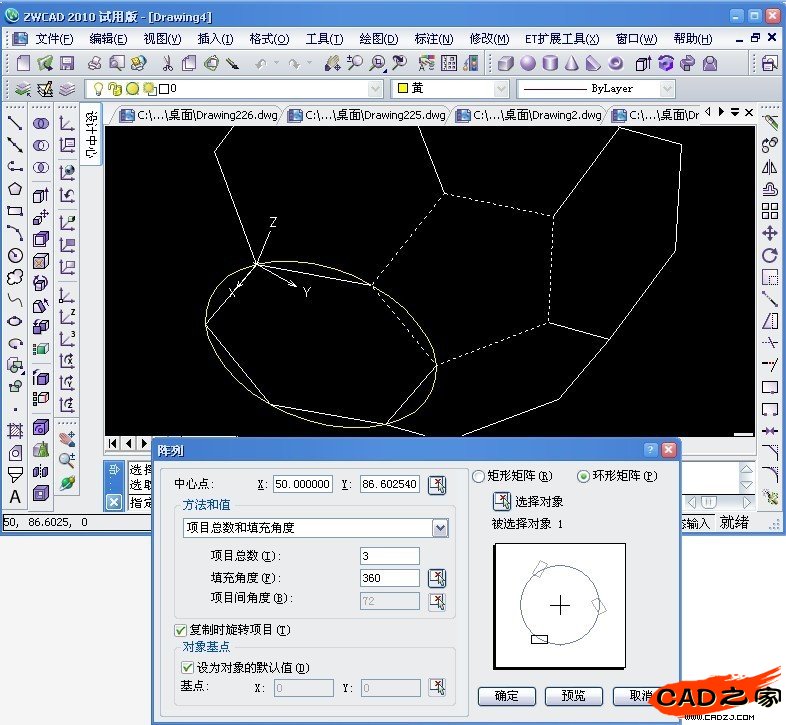The height and width of the screenshot is (725, 786).
Task: Click array preview thumbnail
Action: click(560, 606)
